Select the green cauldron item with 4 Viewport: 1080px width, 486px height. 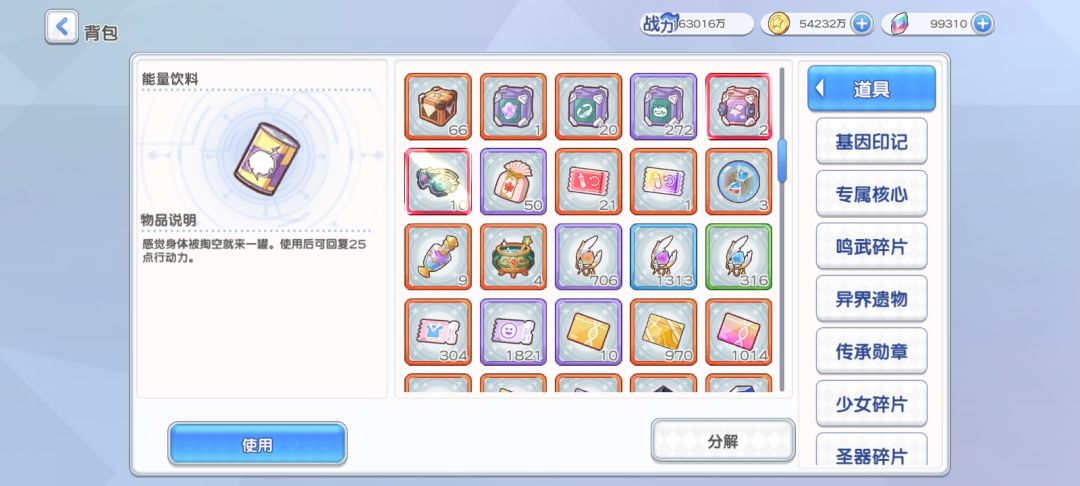tap(513, 257)
